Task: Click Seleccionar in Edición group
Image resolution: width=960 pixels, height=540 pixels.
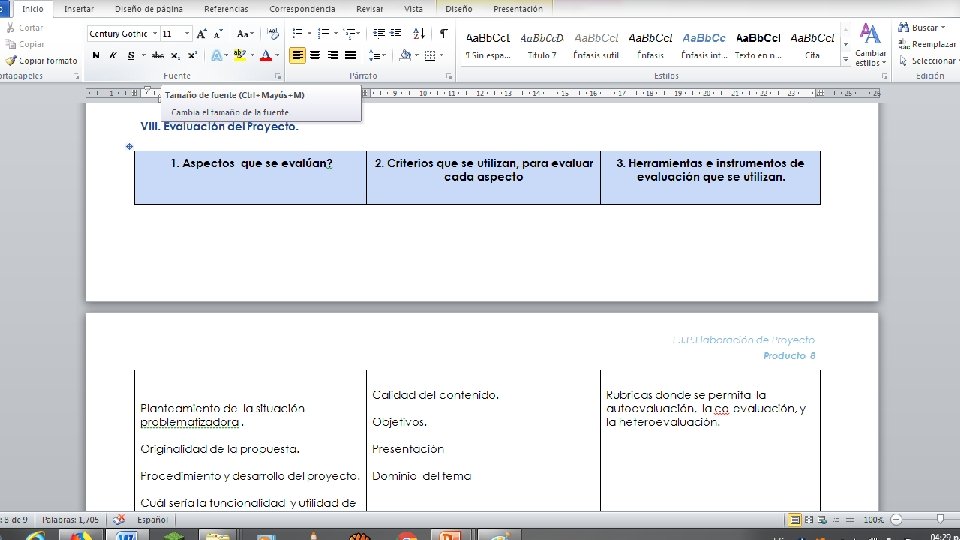Action: (x=927, y=61)
